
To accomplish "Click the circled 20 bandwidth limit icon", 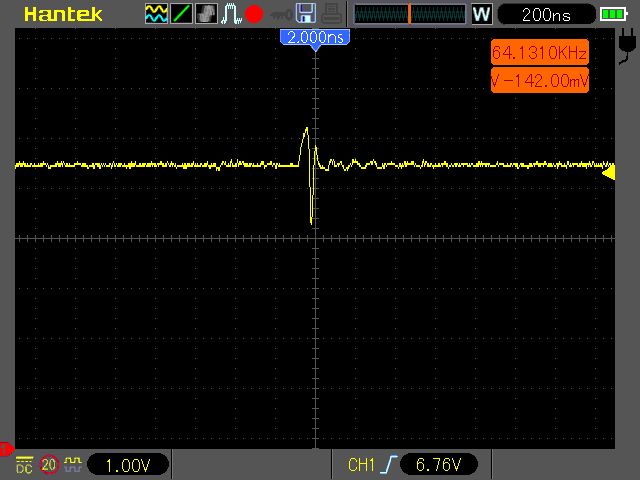I will (x=49, y=464).
